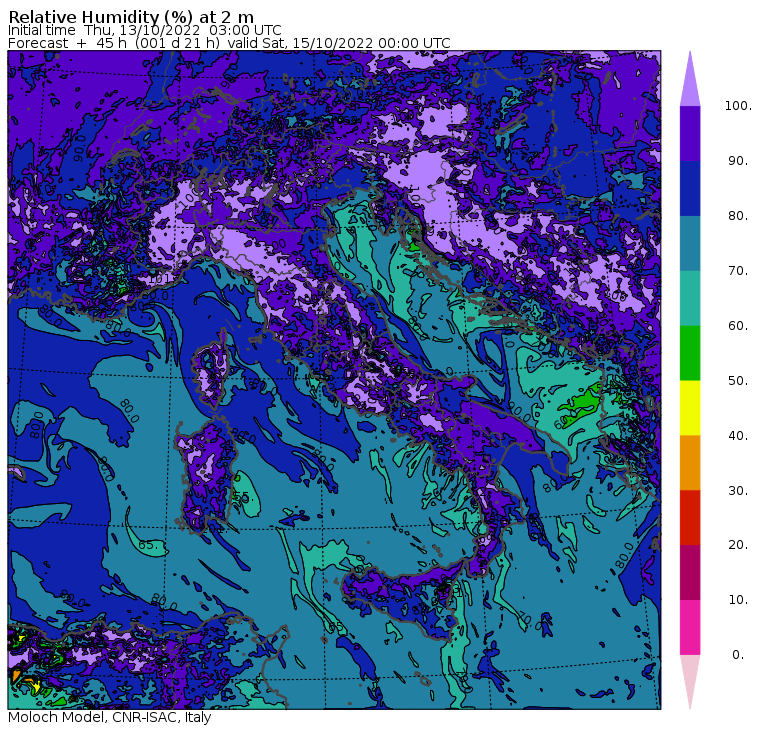Click the 'Relative Humidity (%) at 2 m' title
Screen dimensions: 760x731
[x=131, y=17]
